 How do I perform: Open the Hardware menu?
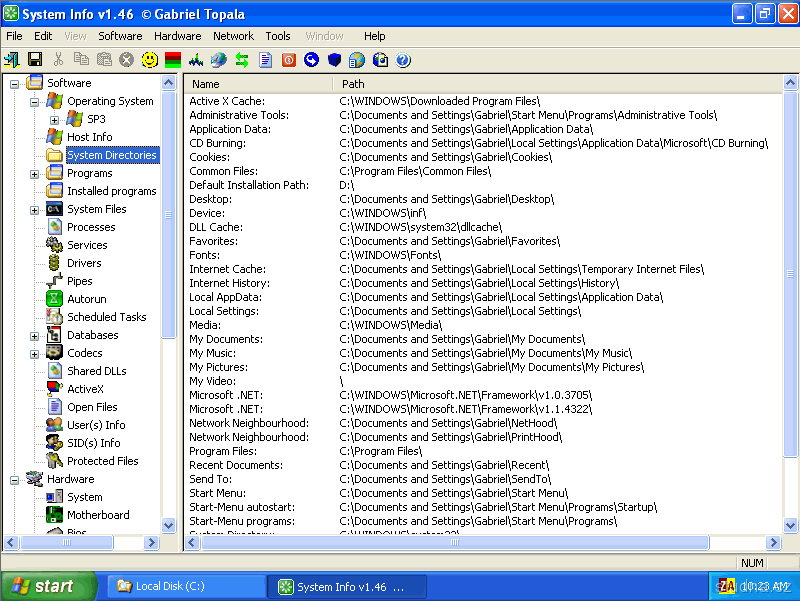(177, 36)
